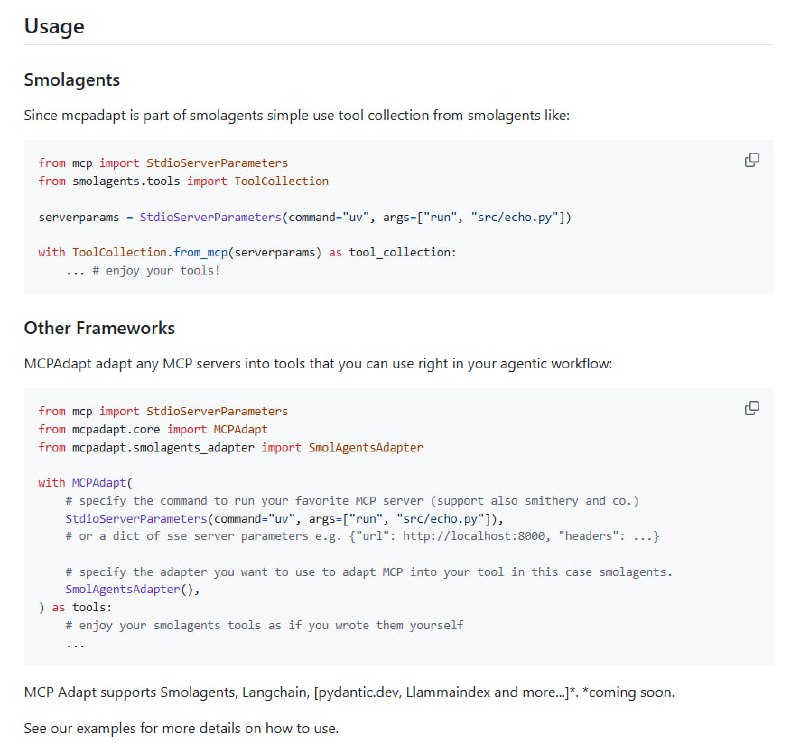Click the Usage heading
Viewport: 800px width, 744px height.
[54, 26]
